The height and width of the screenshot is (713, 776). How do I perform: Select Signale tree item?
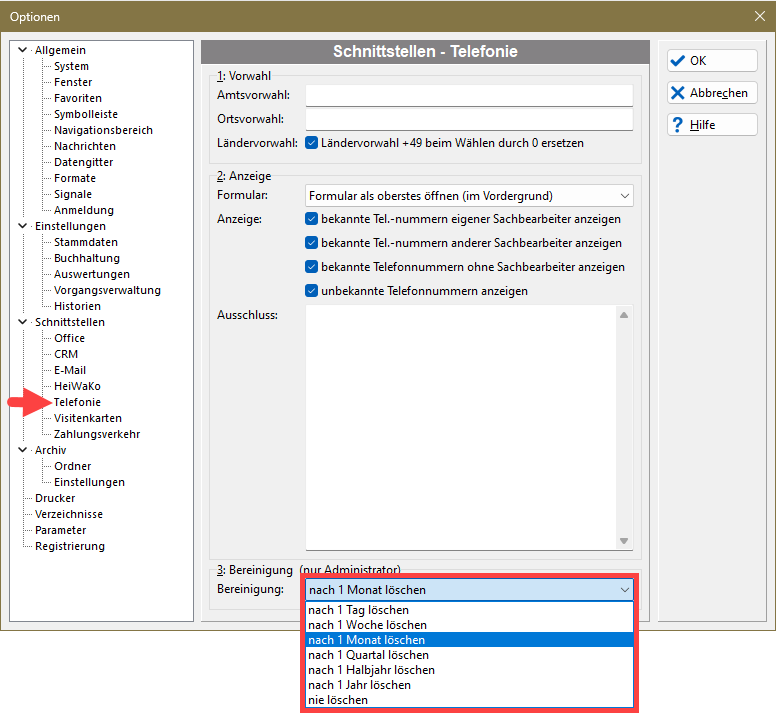pos(73,194)
